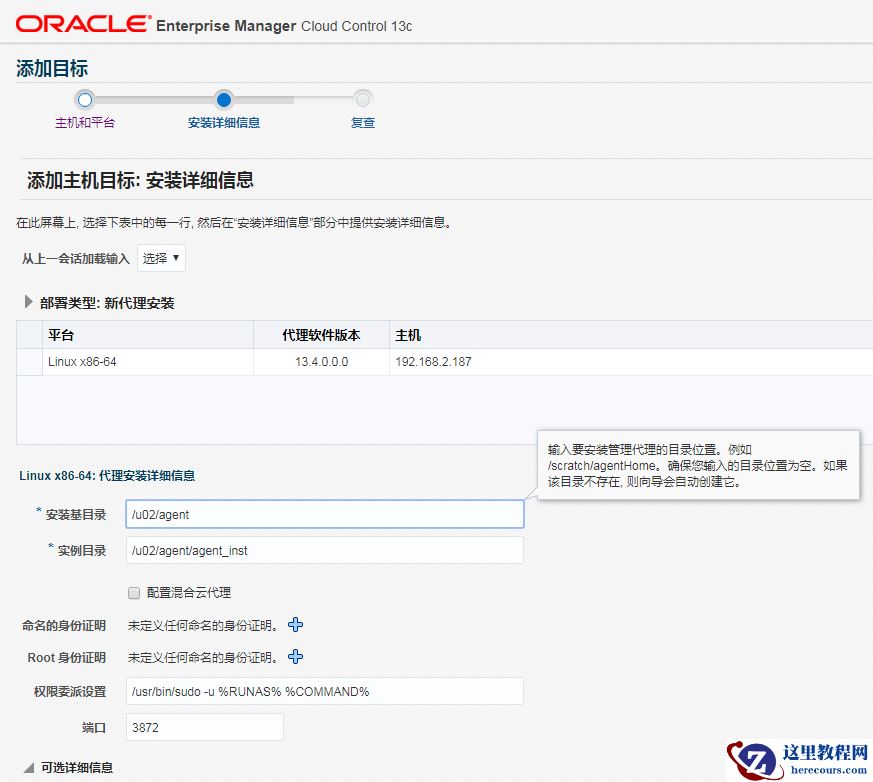
Task: Click the 主机和平台 step circle
Action: tap(85, 100)
